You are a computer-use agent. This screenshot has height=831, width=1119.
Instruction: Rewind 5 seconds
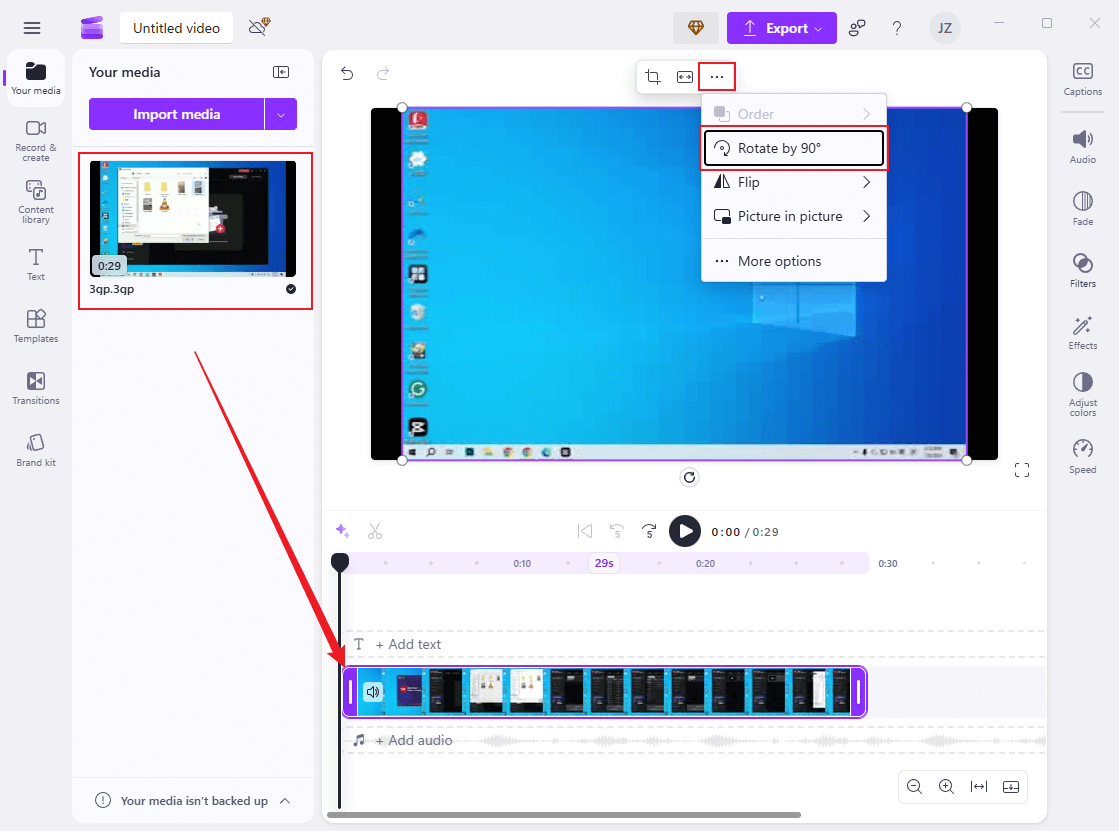click(x=617, y=531)
